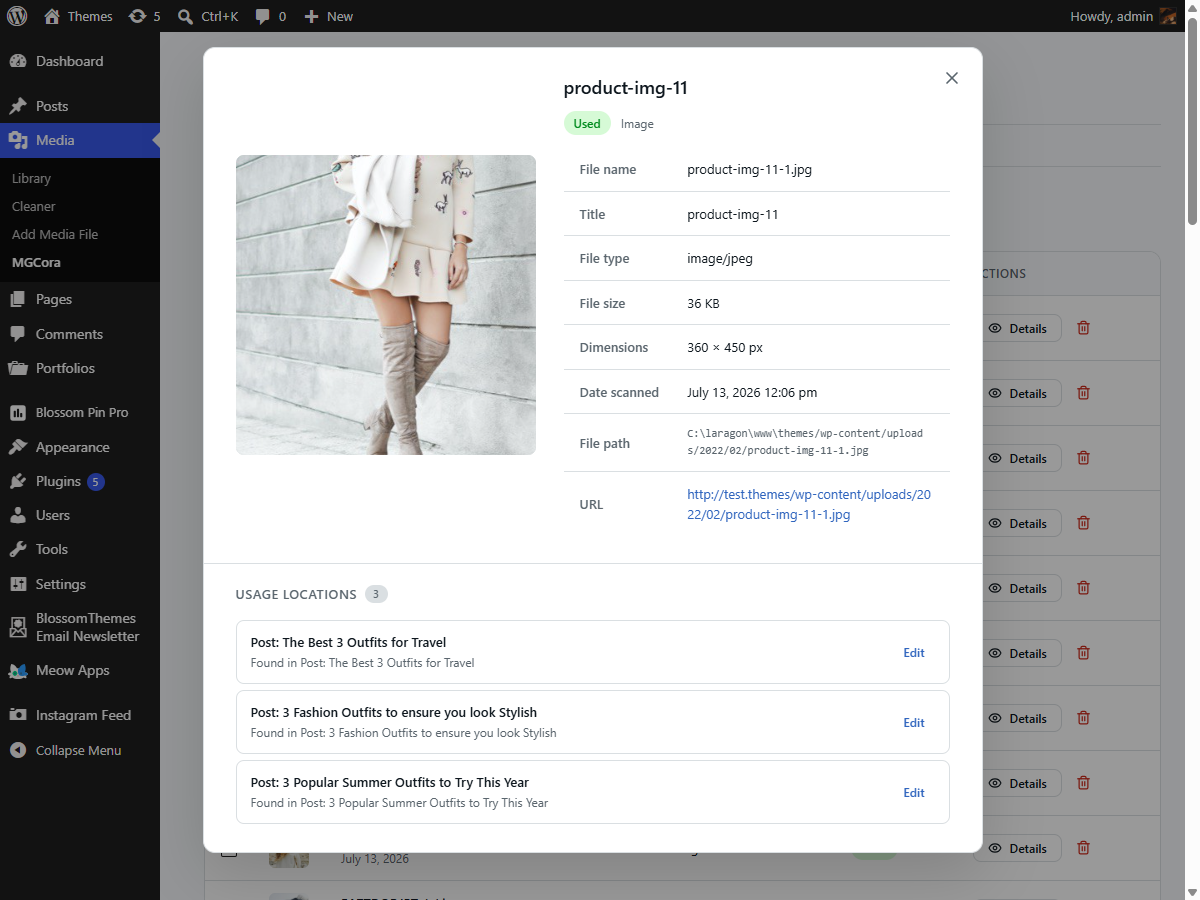Click the bottom-most red delete trash icon
This screenshot has width=1200, height=900.
pos(1083,848)
